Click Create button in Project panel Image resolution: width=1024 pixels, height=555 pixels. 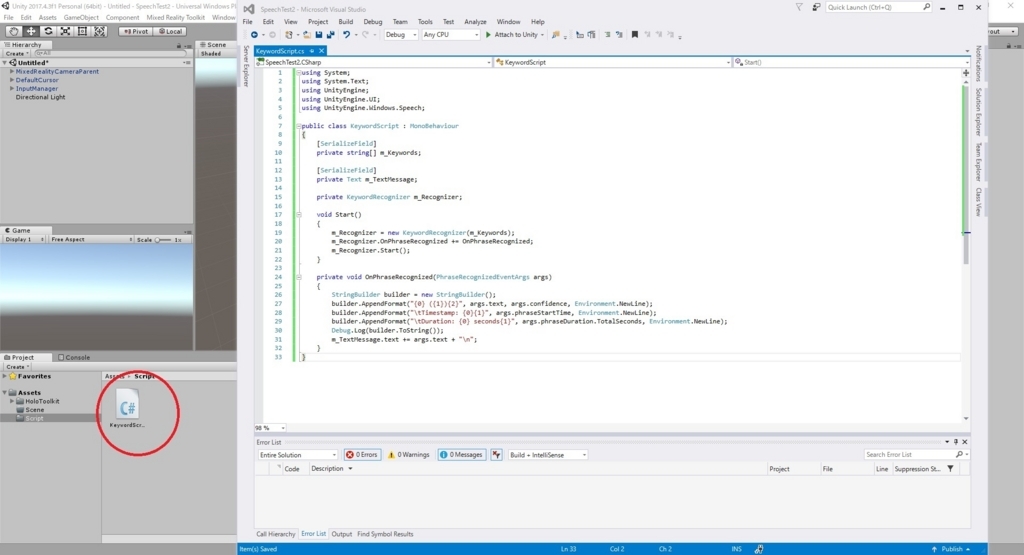16,367
